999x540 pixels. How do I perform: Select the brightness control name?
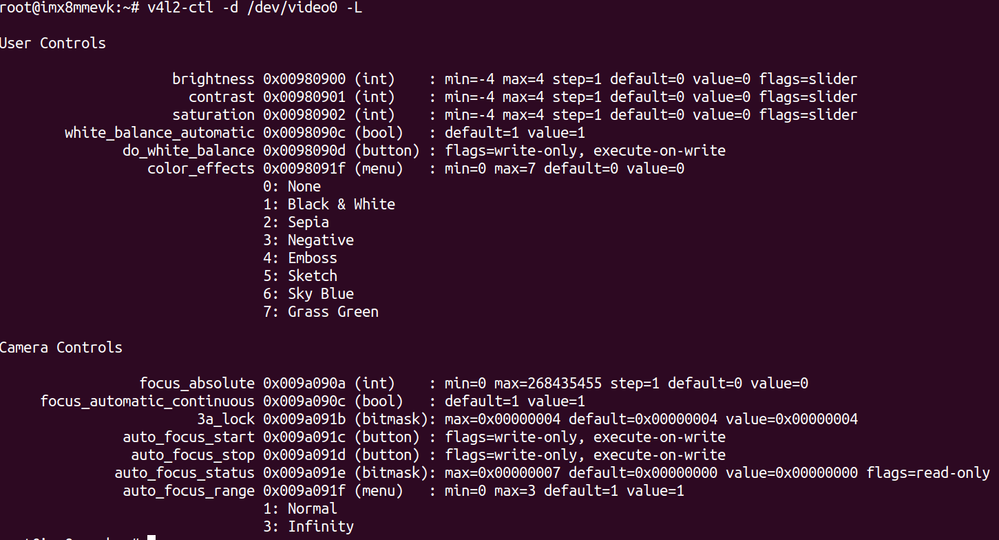(213, 79)
